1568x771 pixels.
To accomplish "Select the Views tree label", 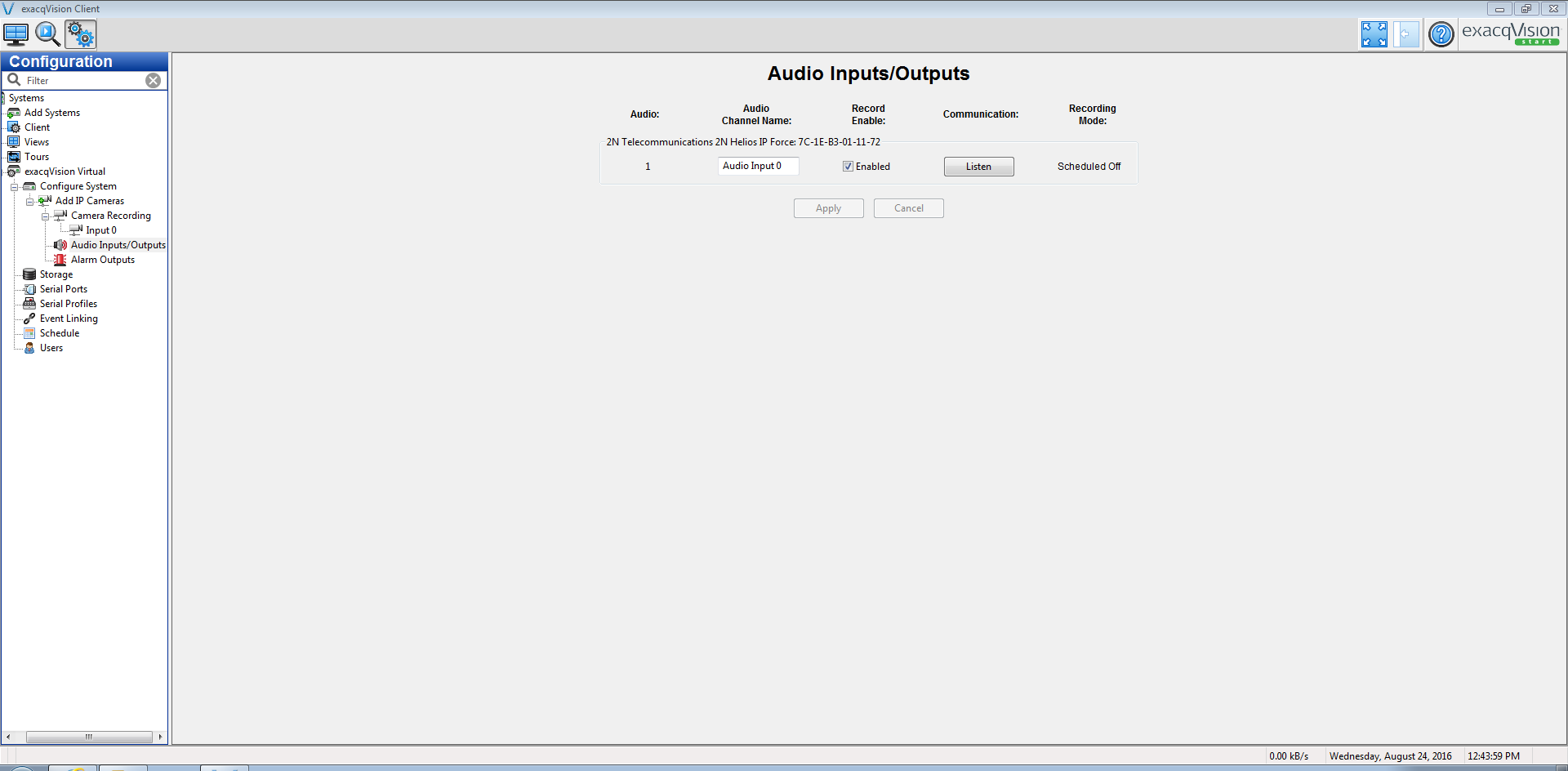I will (x=37, y=142).
